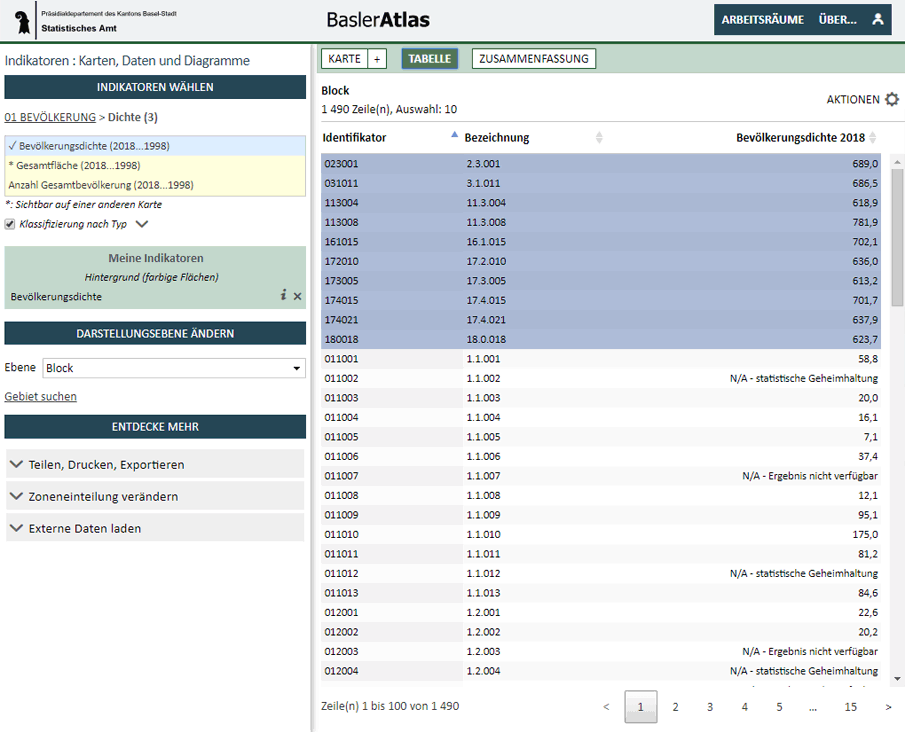Go to table page 2
Viewport: 905px width, 732px height.
675,707
